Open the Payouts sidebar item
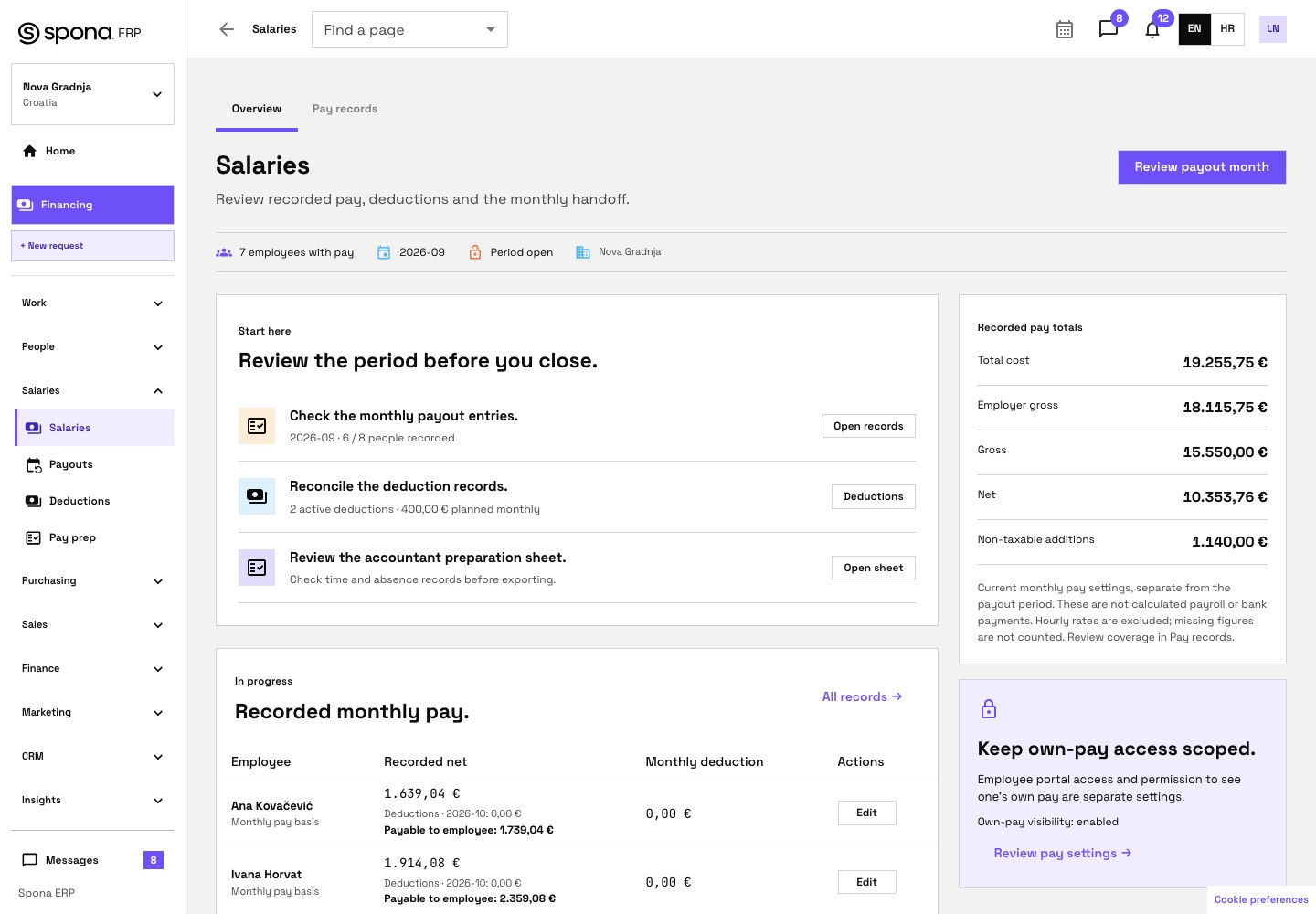 [95, 464]
